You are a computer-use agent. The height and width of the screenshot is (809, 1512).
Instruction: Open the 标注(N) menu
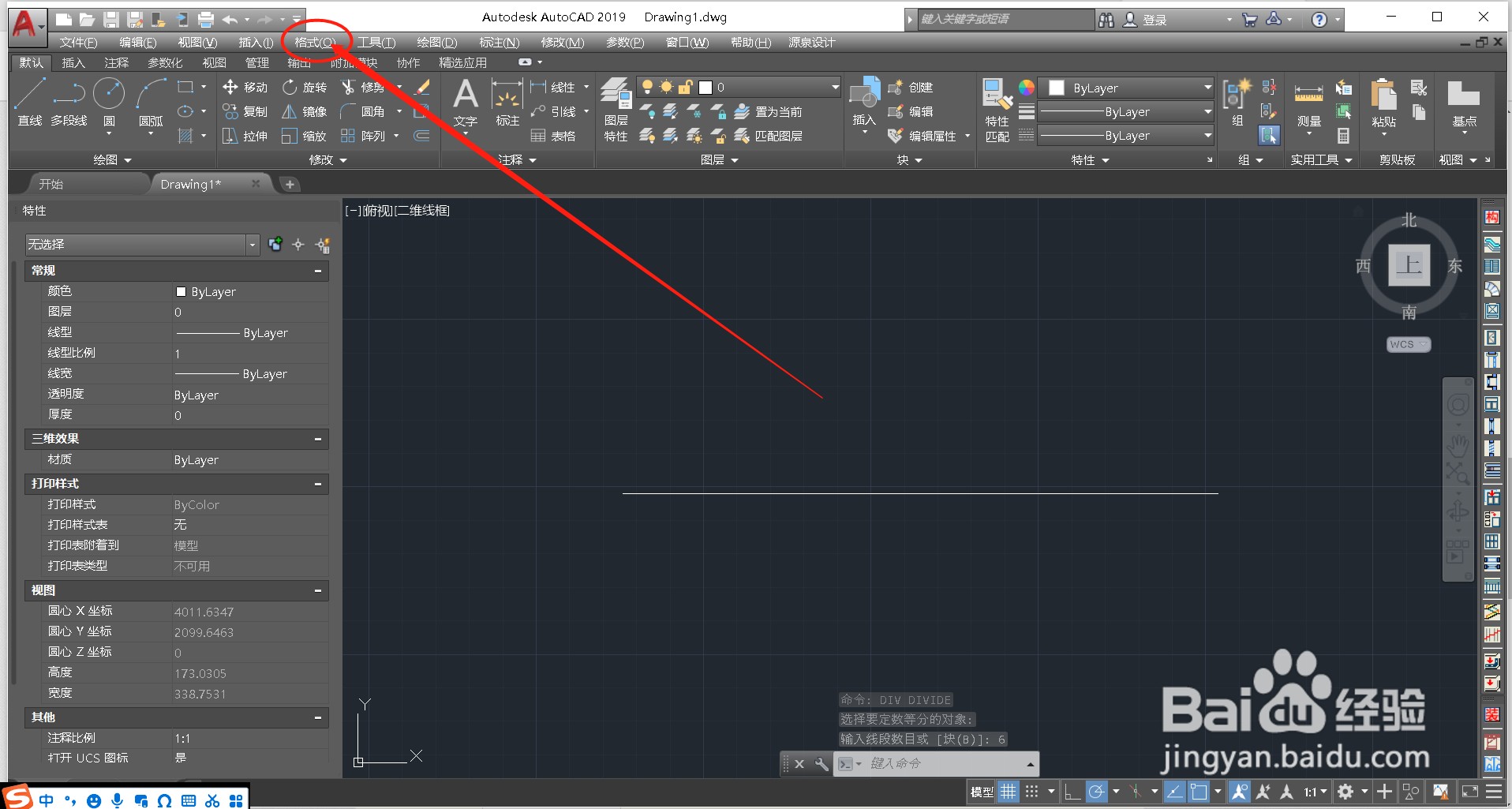click(x=499, y=43)
